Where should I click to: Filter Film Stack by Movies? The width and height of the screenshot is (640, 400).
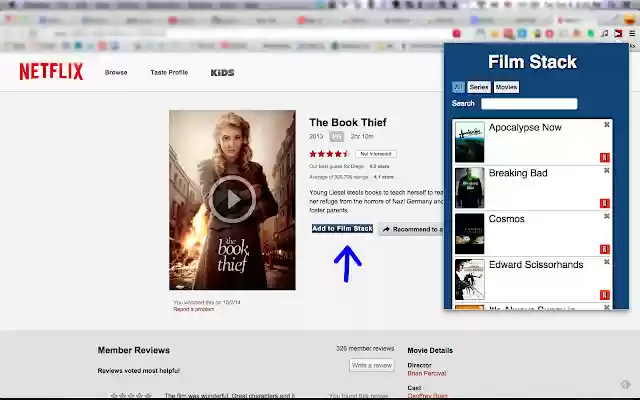(x=506, y=87)
